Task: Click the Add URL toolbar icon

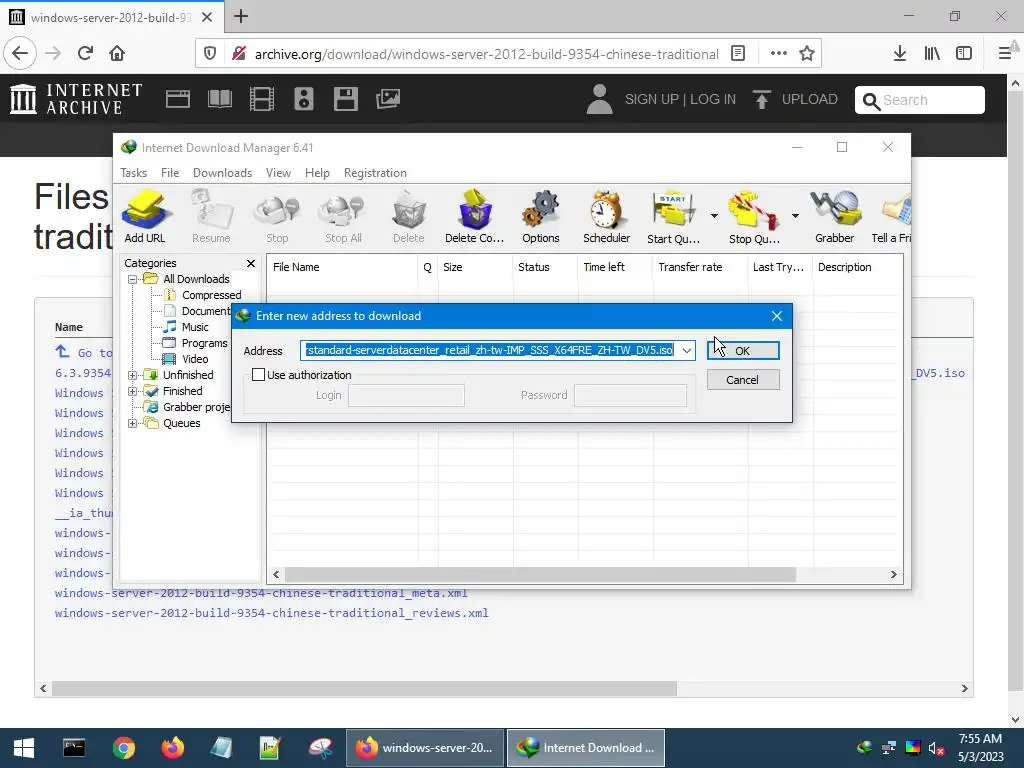Action: (x=144, y=217)
